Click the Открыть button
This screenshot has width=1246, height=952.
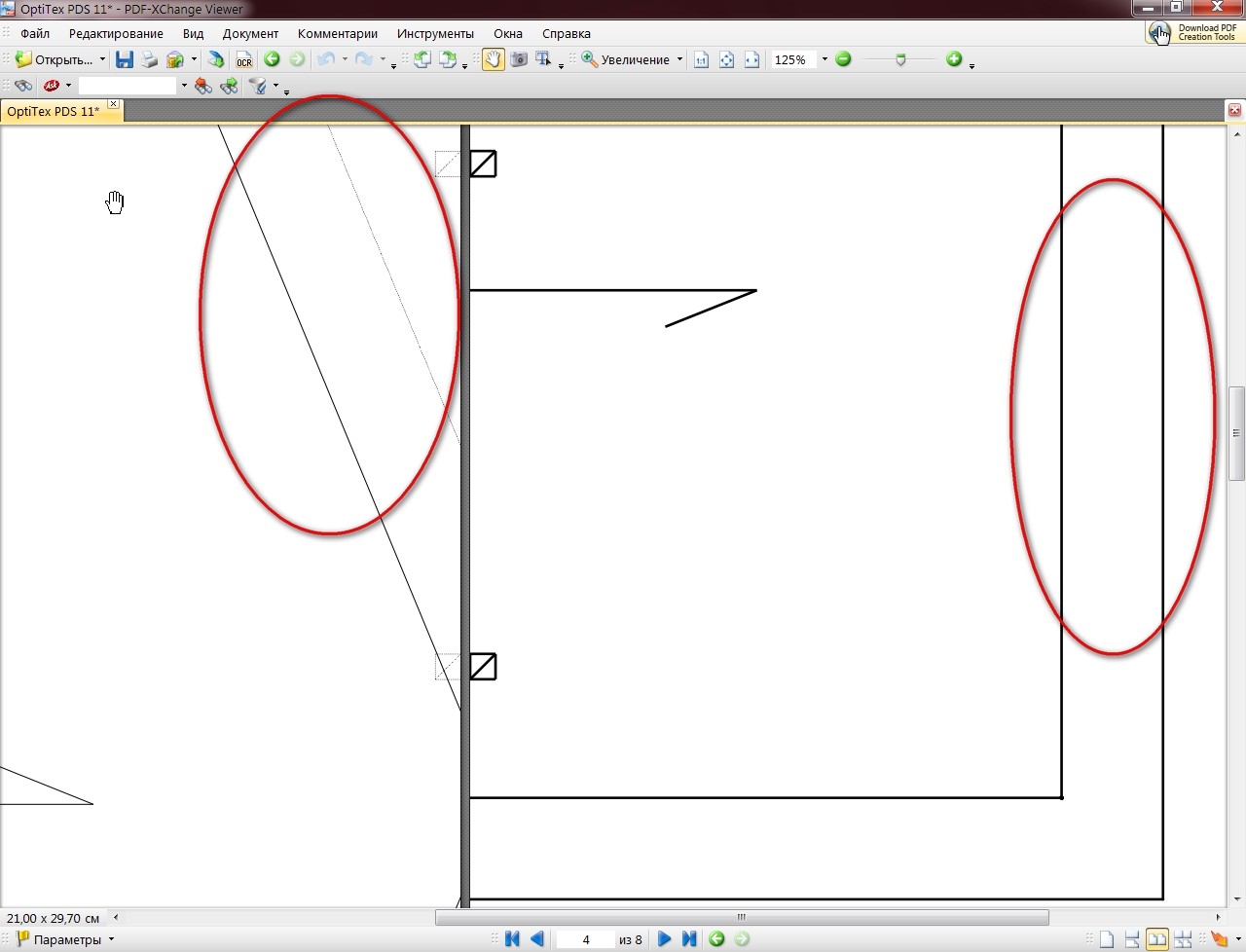(x=55, y=59)
